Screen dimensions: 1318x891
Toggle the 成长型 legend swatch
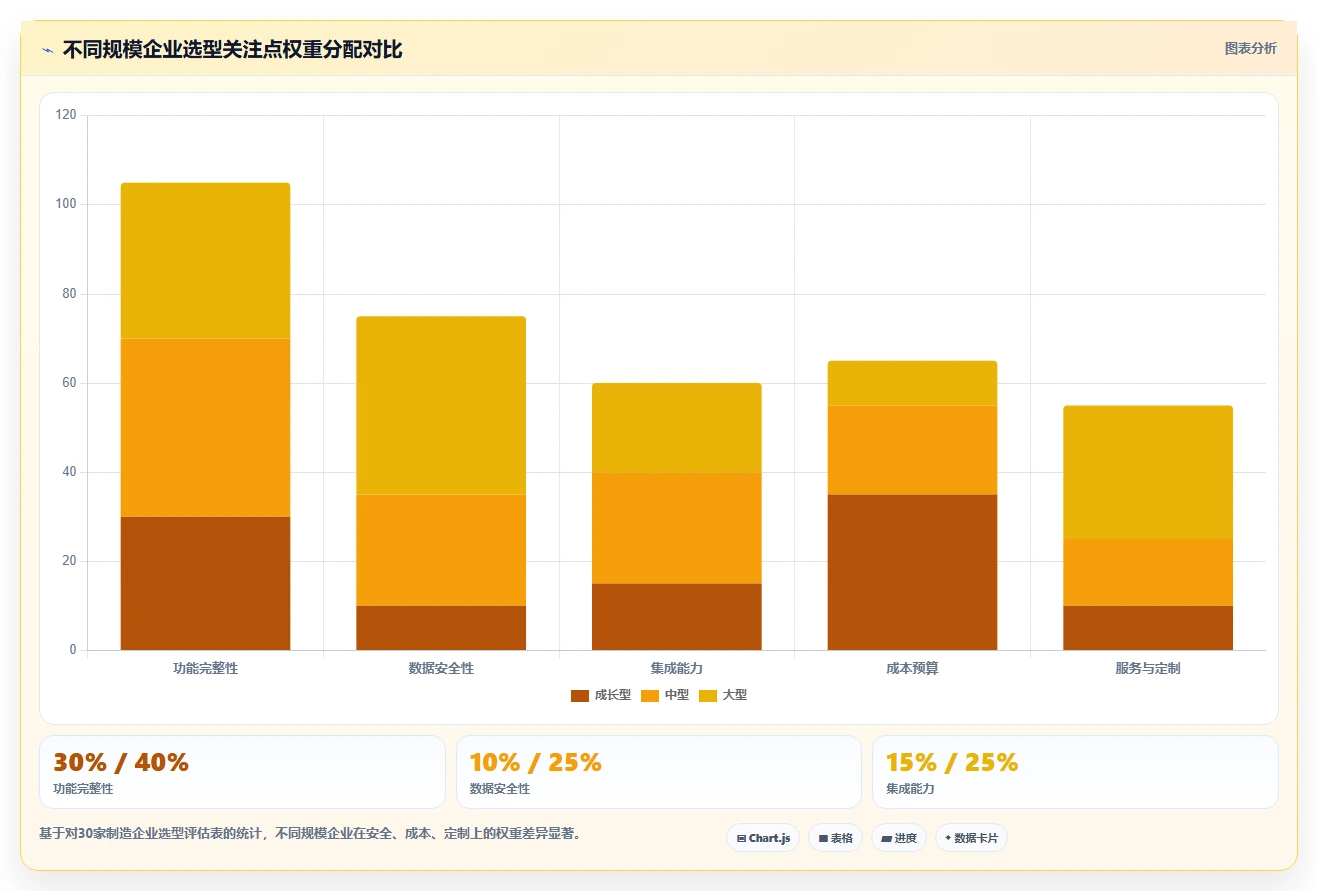(580, 695)
